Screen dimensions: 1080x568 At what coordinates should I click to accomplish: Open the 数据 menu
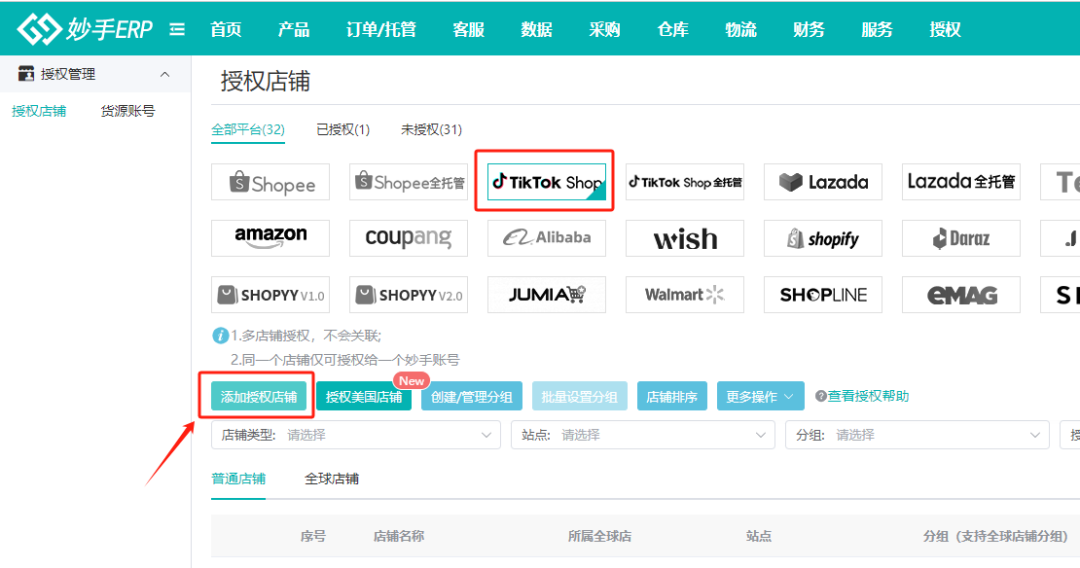point(537,30)
